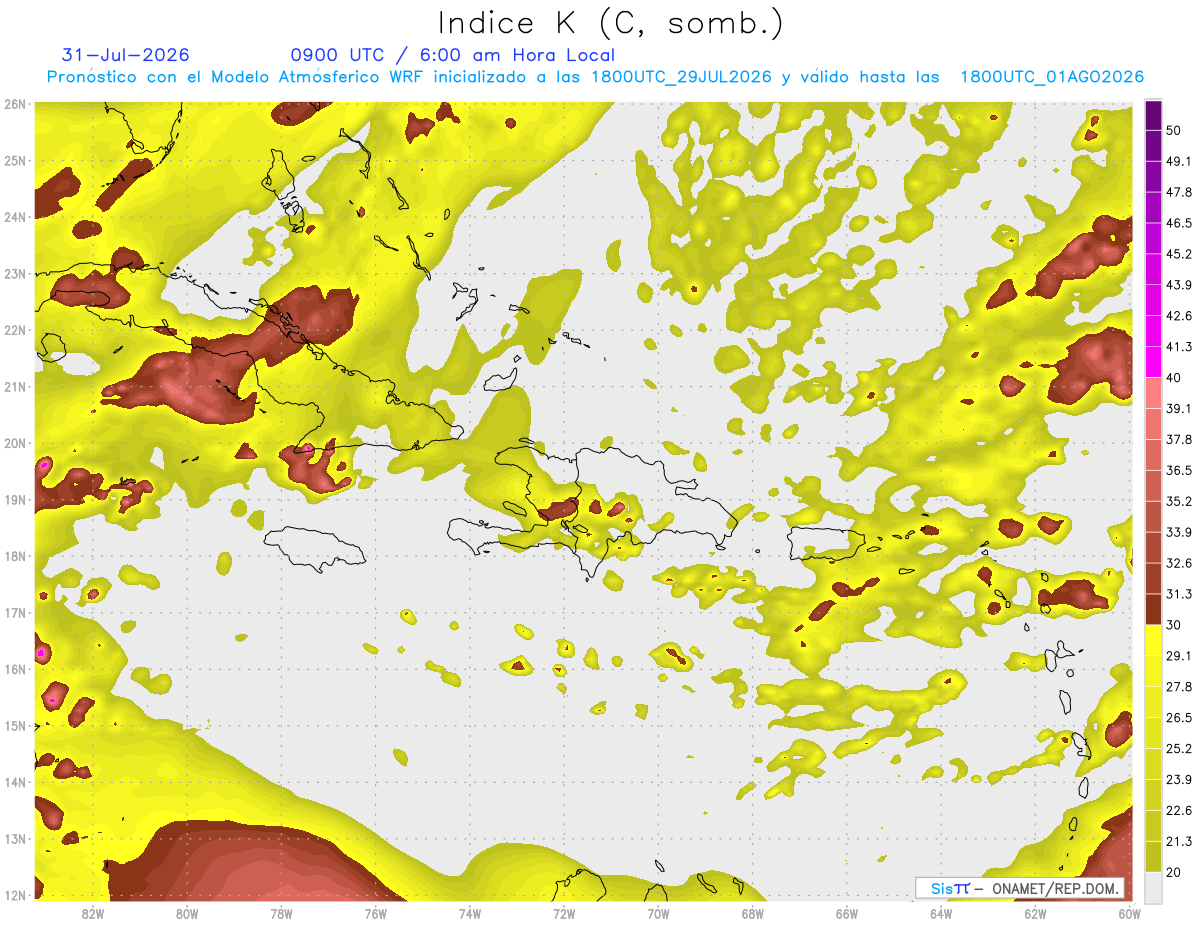Click the "16N" latitude label
The height and width of the screenshot is (927, 1200).
point(15,669)
